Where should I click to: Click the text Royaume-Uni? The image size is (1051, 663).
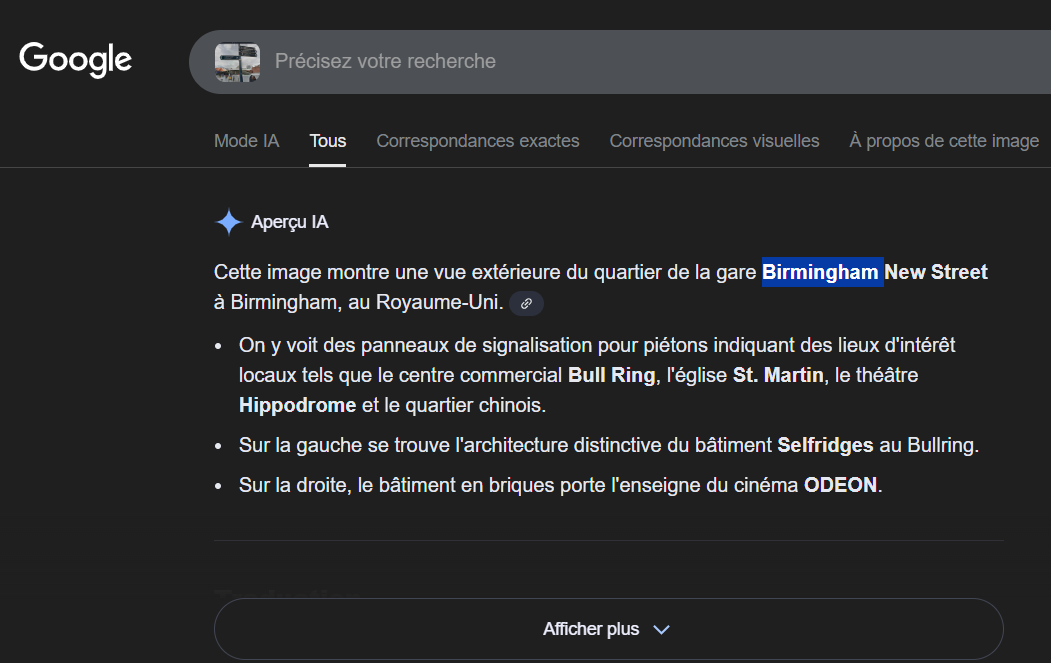(x=439, y=302)
